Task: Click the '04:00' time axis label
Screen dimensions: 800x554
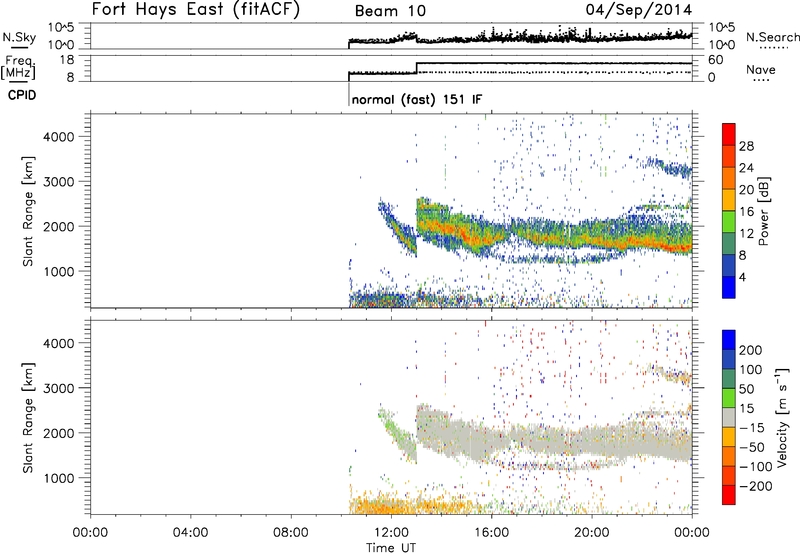Action: tap(191, 533)
